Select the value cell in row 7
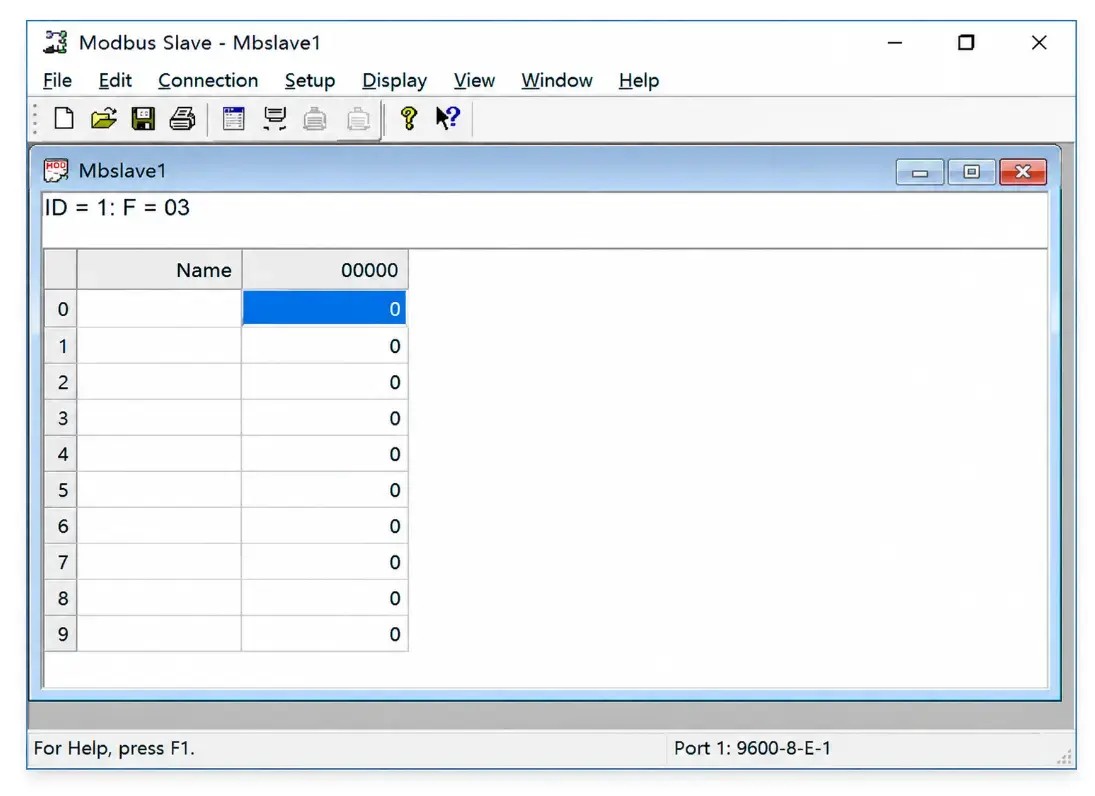 (x=324, y=562)
